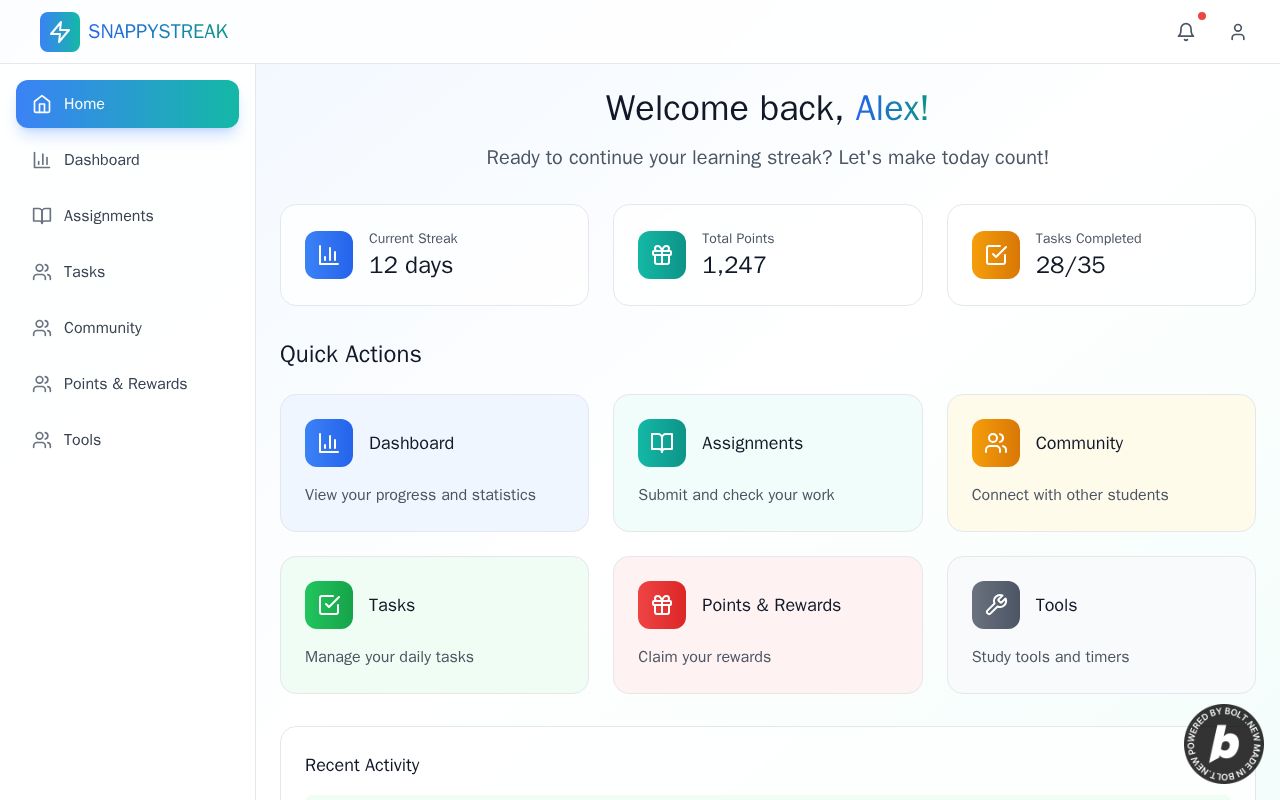1280x800 pixels.
Task: Click the sidebar Assignments book icon
Action: tap(42, 216)
